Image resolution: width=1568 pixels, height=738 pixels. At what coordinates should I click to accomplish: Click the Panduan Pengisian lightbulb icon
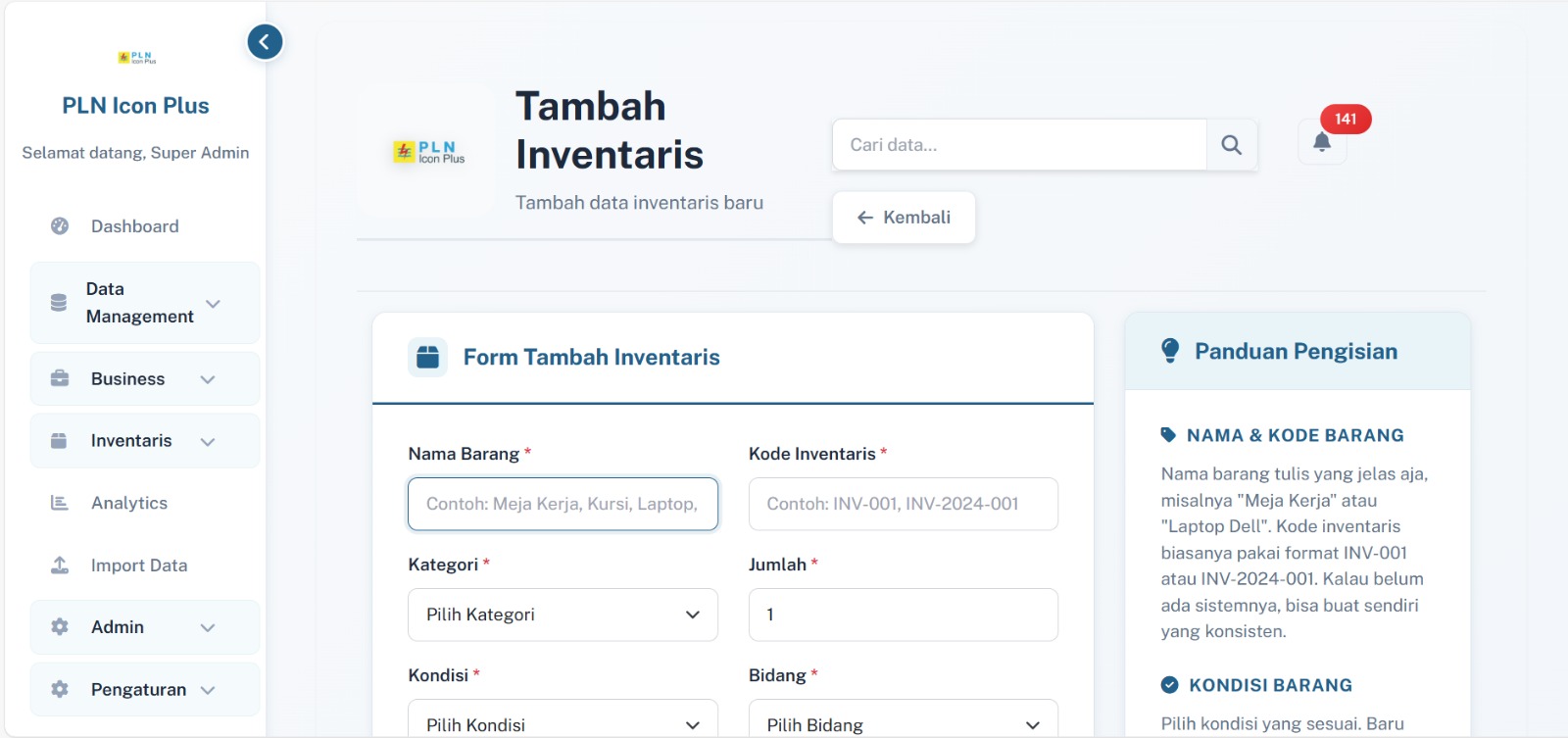[x=1170, y=351]
